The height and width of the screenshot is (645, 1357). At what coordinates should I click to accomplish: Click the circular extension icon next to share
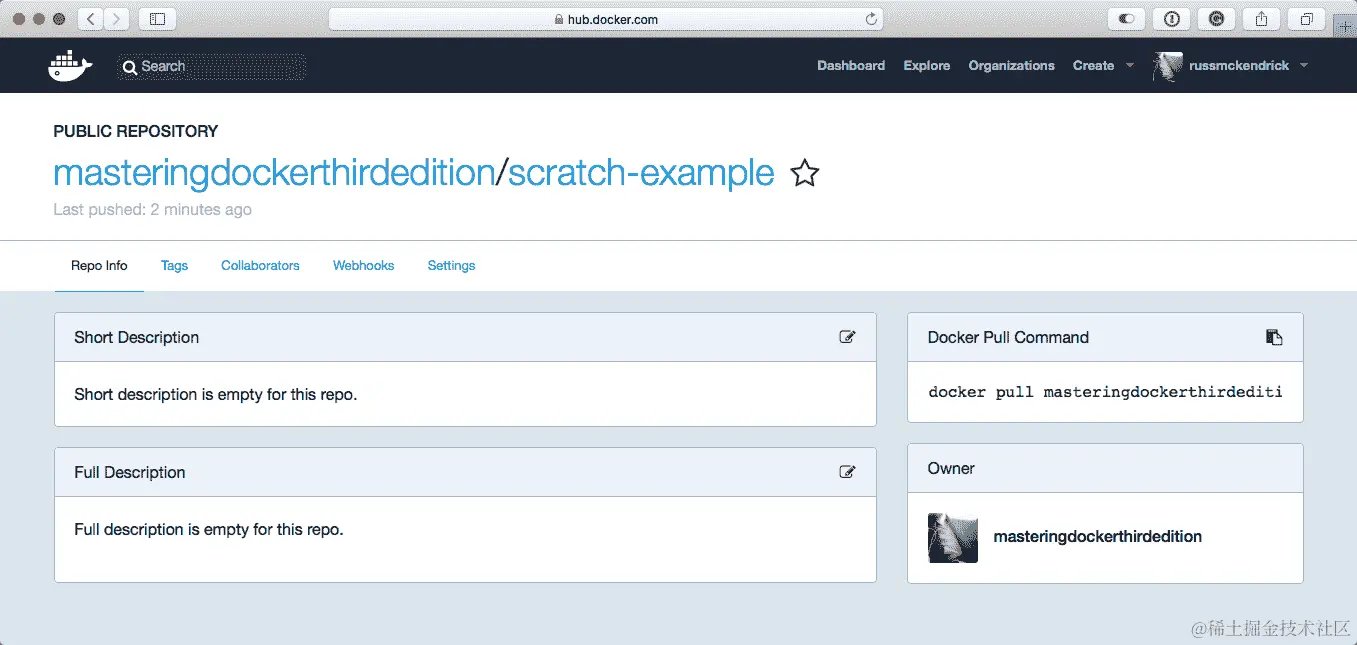[x=1216, y=18]
